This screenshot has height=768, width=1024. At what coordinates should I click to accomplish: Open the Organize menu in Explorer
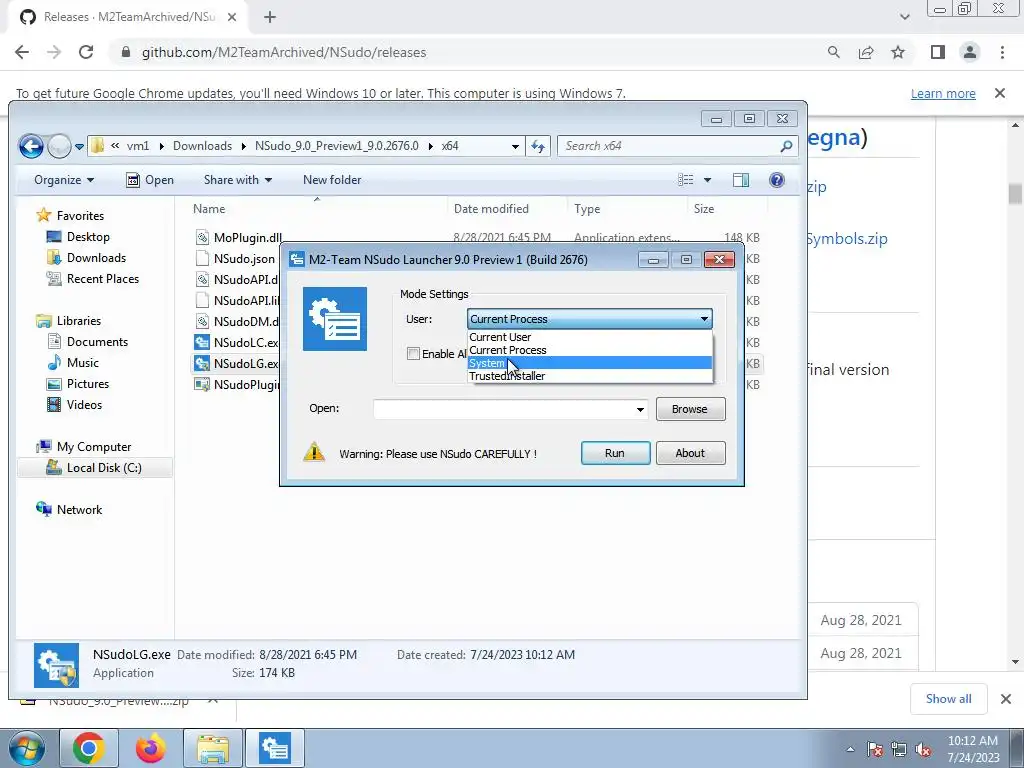[64, 180]
